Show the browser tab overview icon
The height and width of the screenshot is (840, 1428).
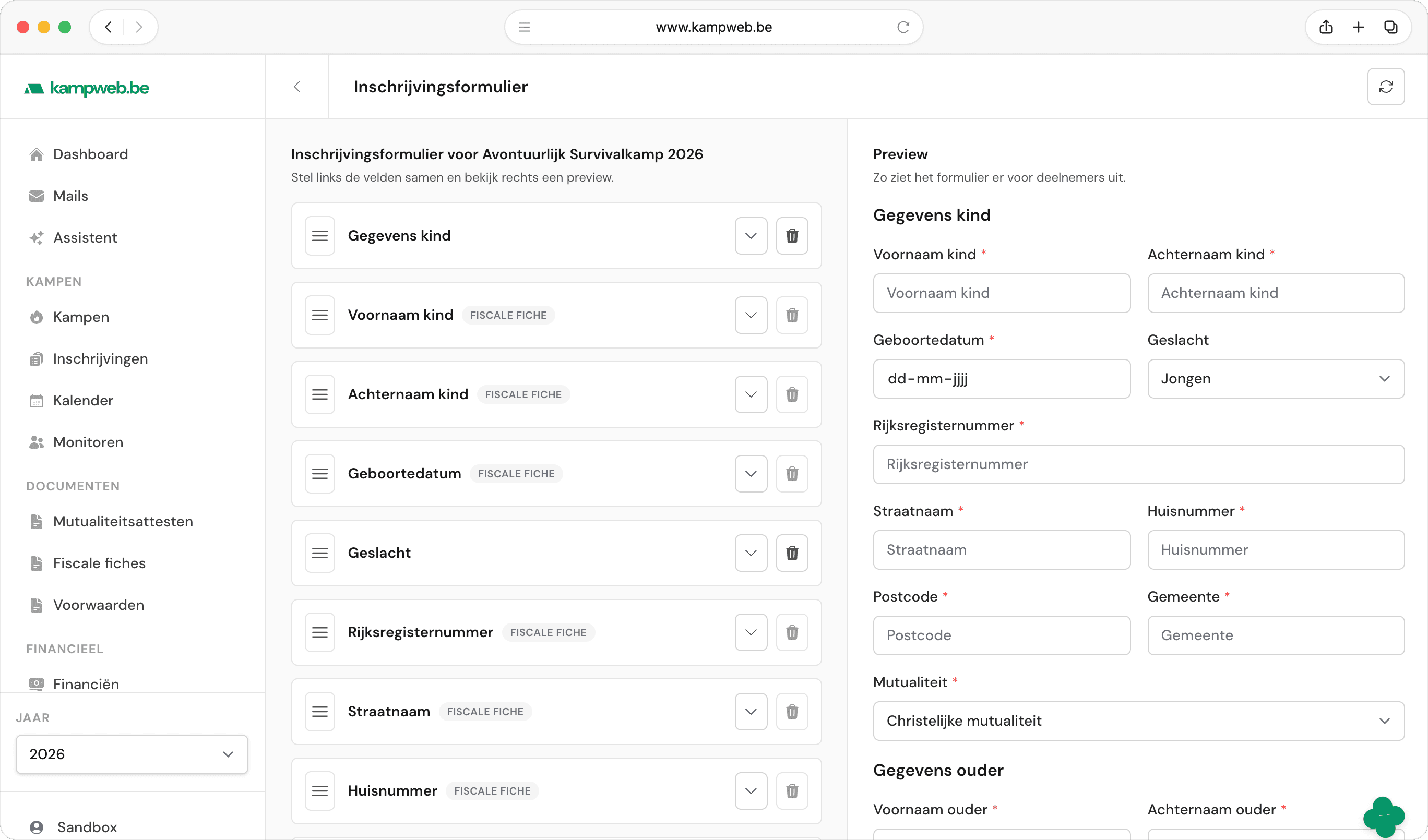[1390, 27]
